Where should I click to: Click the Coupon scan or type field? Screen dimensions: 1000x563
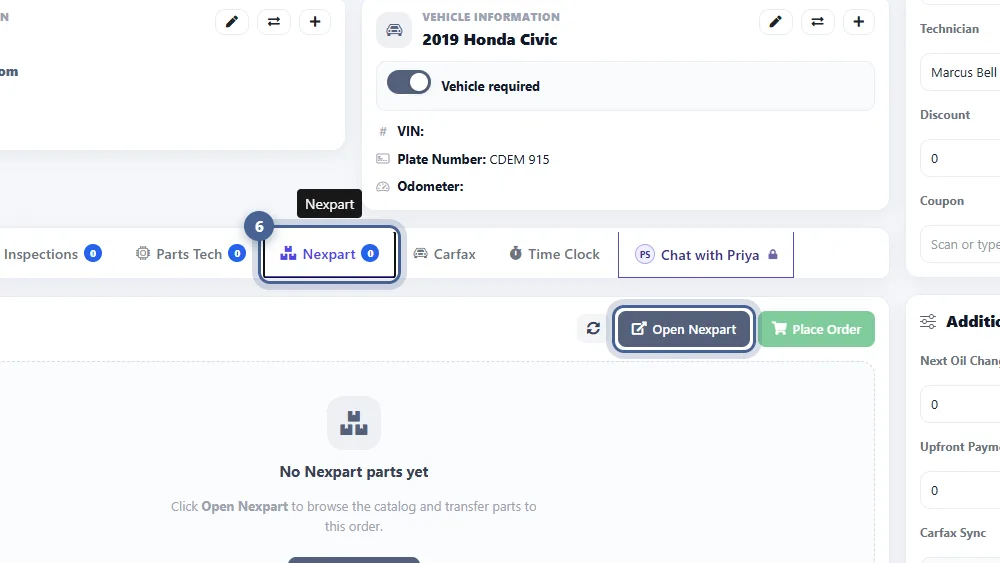click(x=960, y=244)
